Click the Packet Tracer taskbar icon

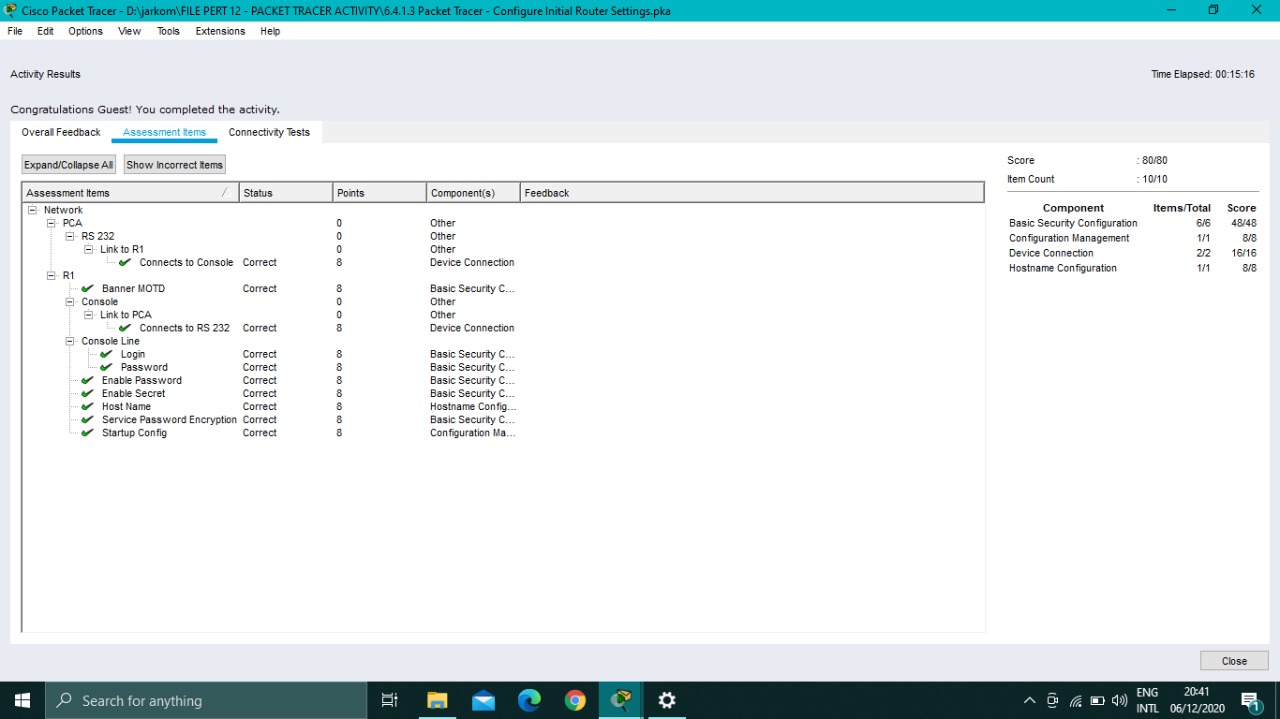pos(621,700)
